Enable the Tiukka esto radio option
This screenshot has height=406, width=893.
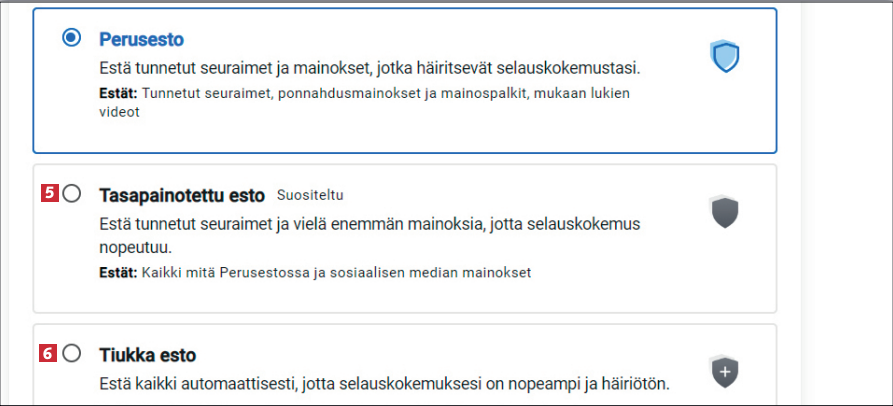click(71, 353)
